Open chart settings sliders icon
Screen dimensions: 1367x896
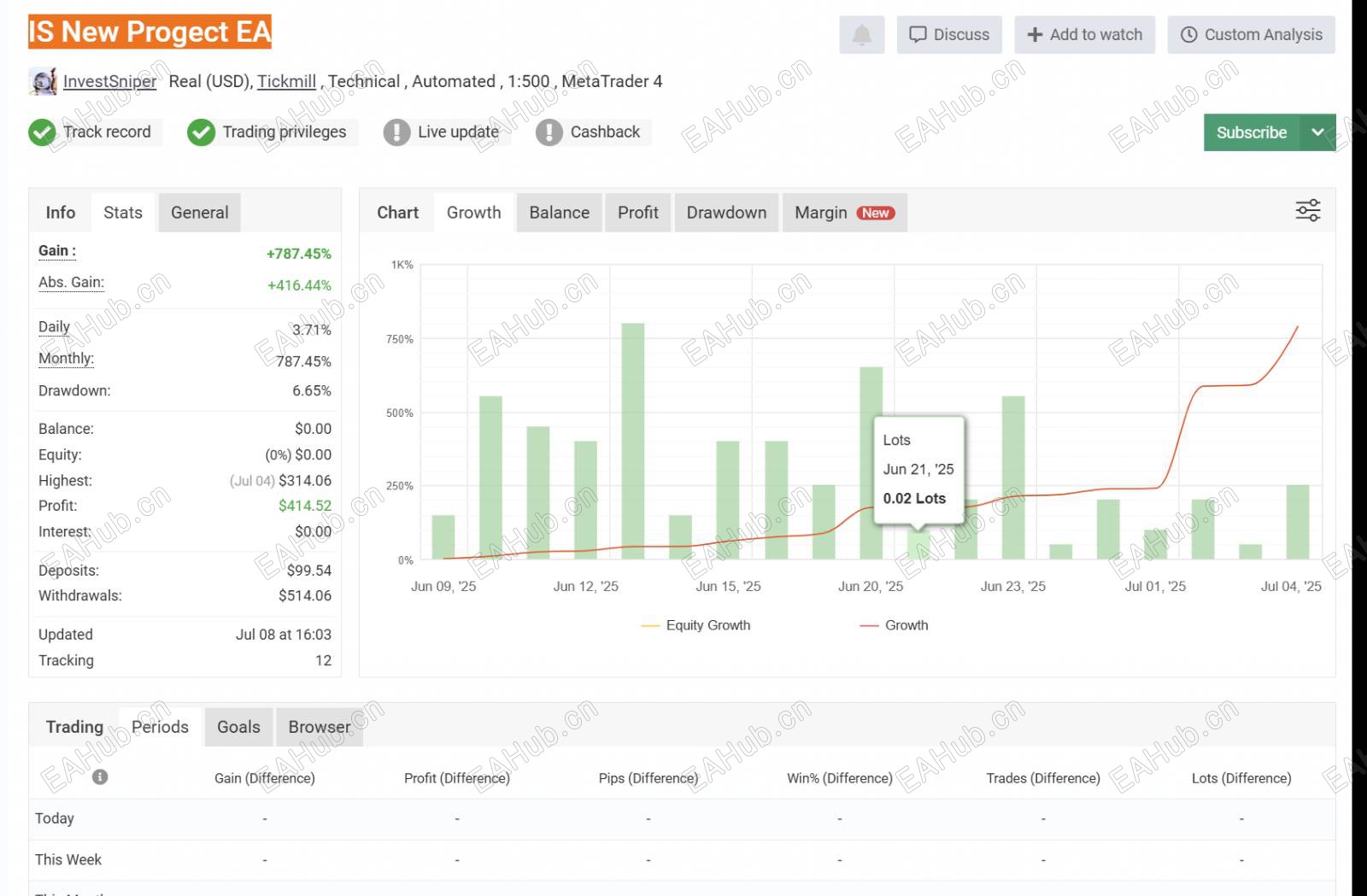click(x=1307, y=211)
